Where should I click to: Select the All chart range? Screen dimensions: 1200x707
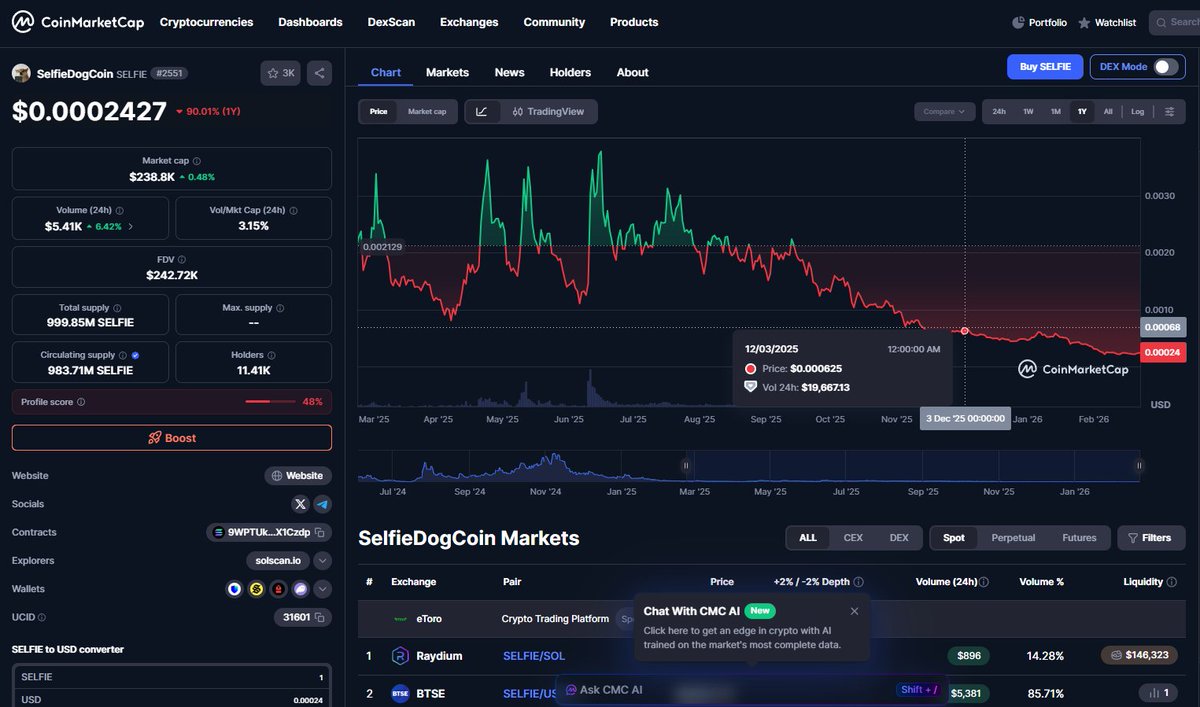pos(1108,112)
